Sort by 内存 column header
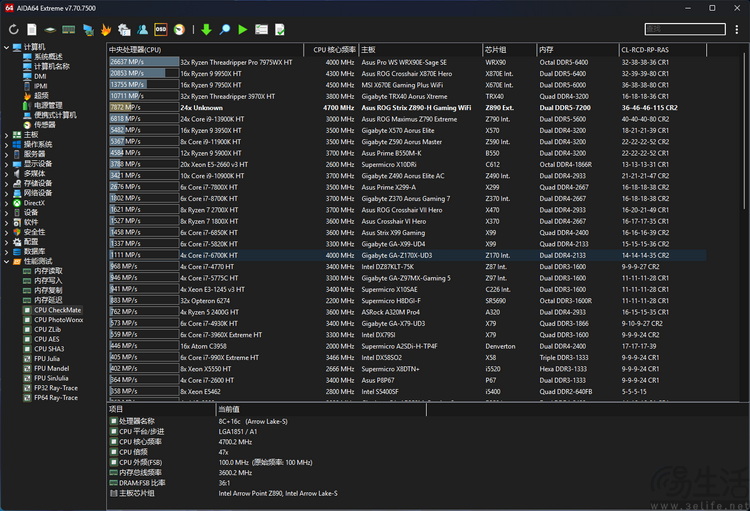The image size is (750, 511). (x=577, y=50)
